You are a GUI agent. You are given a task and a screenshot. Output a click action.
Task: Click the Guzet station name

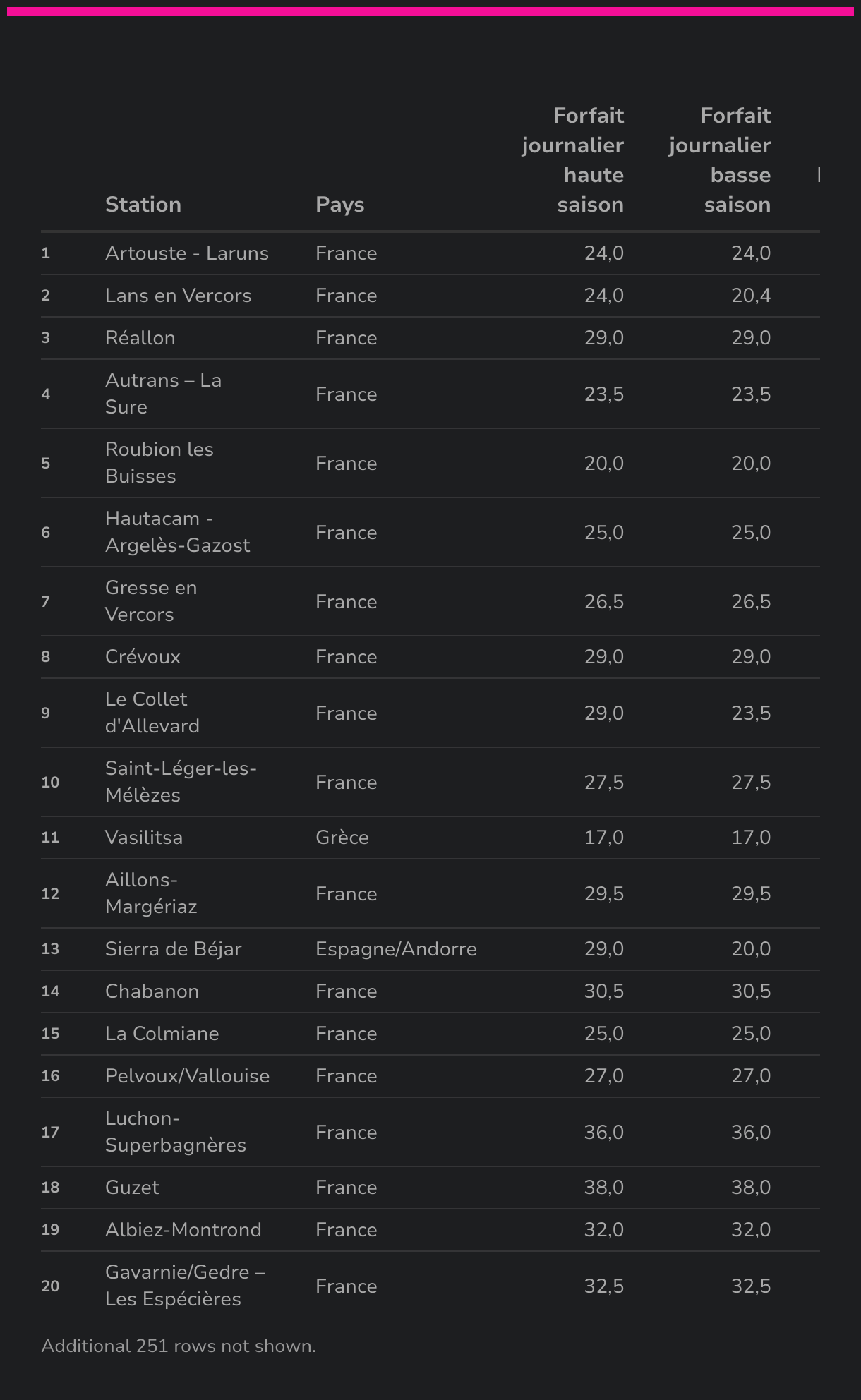coord(132,1188)
